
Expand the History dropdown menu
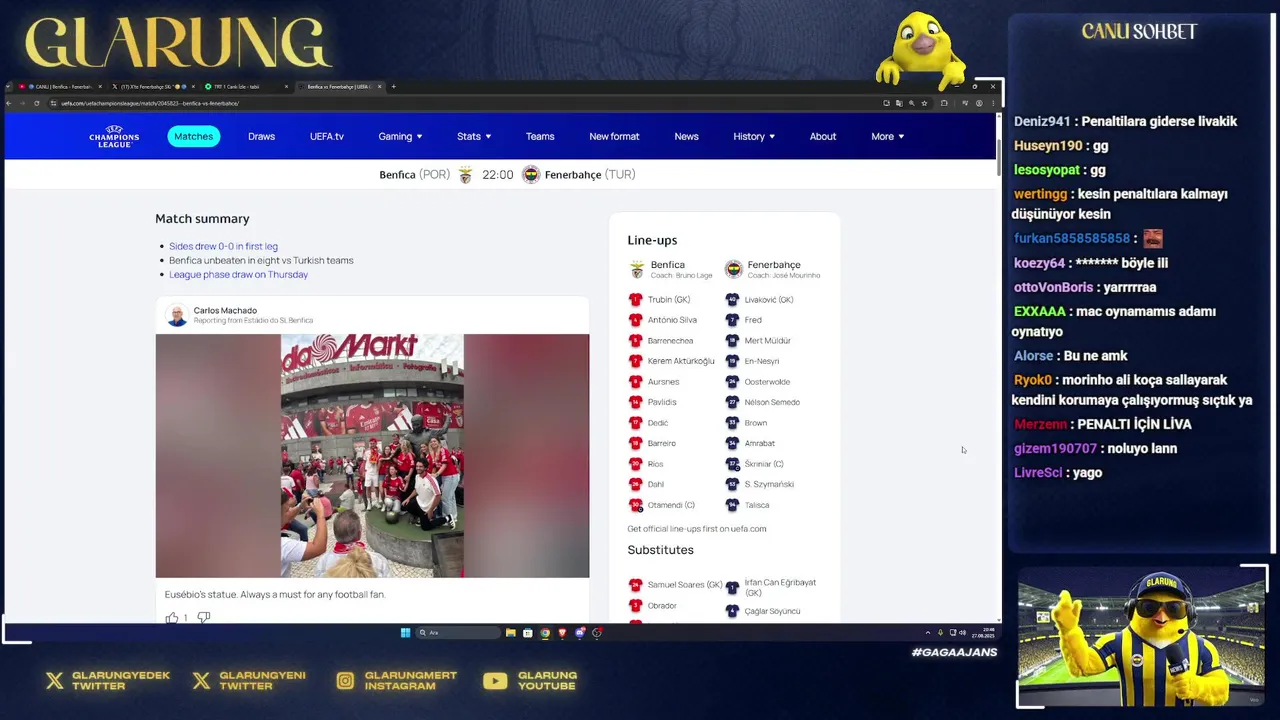point(754,136)
